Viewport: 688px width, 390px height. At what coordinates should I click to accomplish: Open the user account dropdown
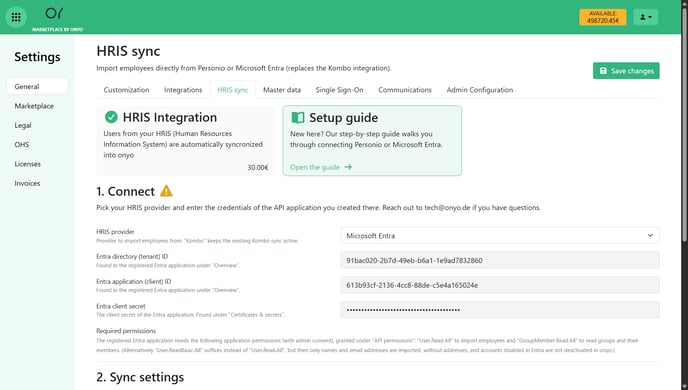(x=645, y=17)
